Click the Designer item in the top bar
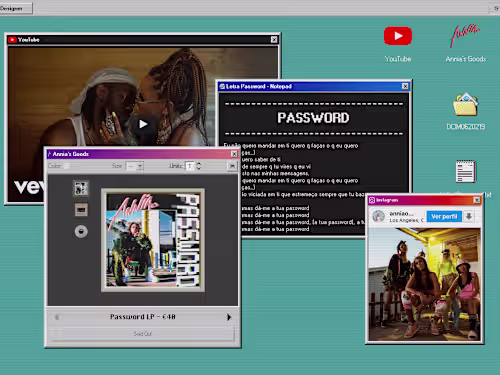This screenshot has height=375, width=500. 16,8
